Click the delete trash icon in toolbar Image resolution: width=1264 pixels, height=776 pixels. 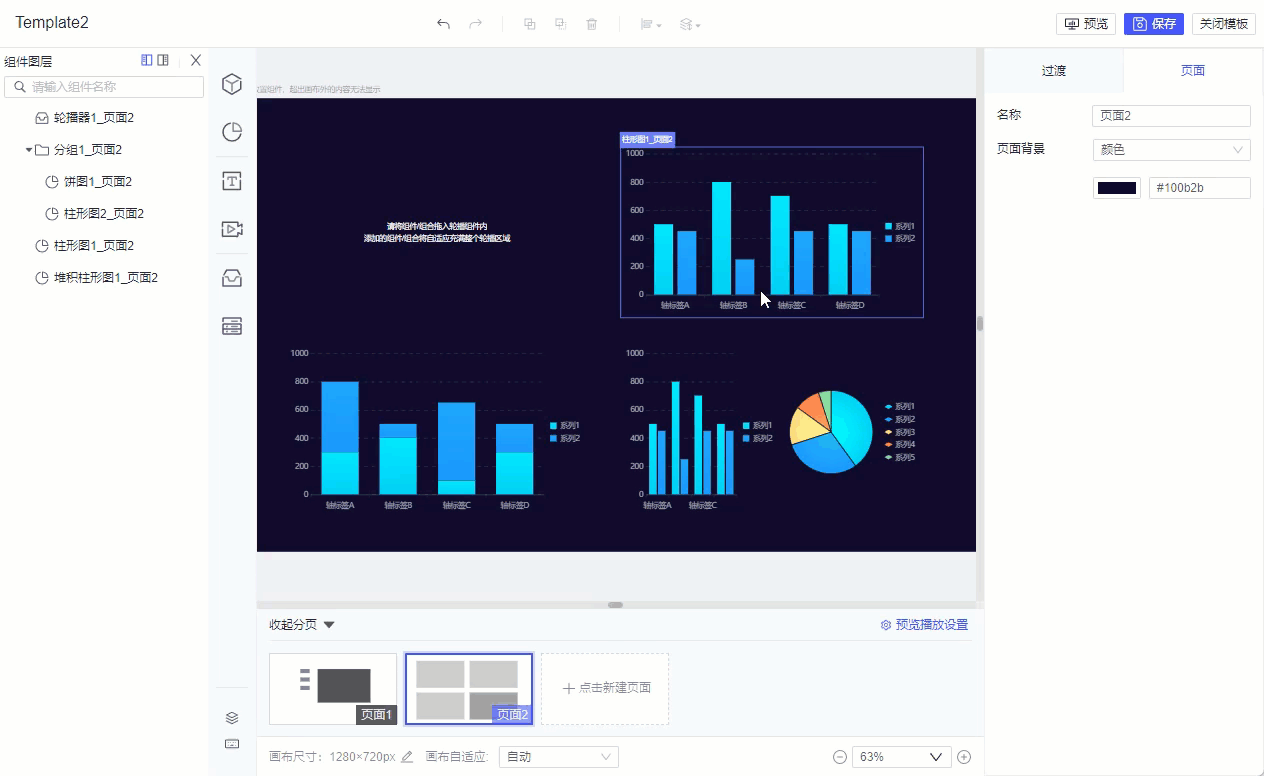pyautogui.click(x=592, y=24)
